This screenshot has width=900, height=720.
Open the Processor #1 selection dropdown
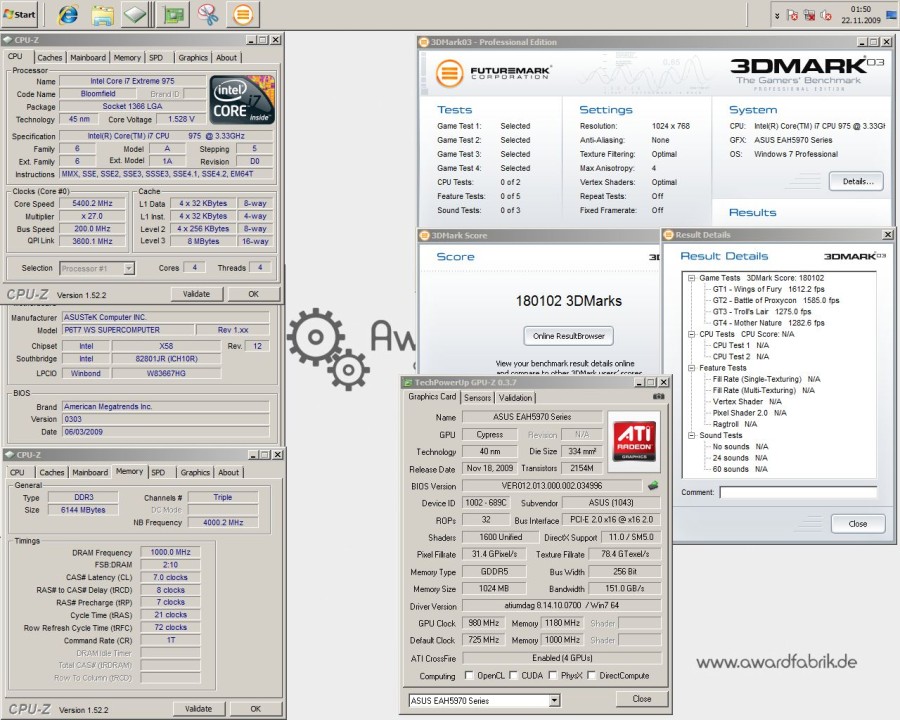pos(129,268)
